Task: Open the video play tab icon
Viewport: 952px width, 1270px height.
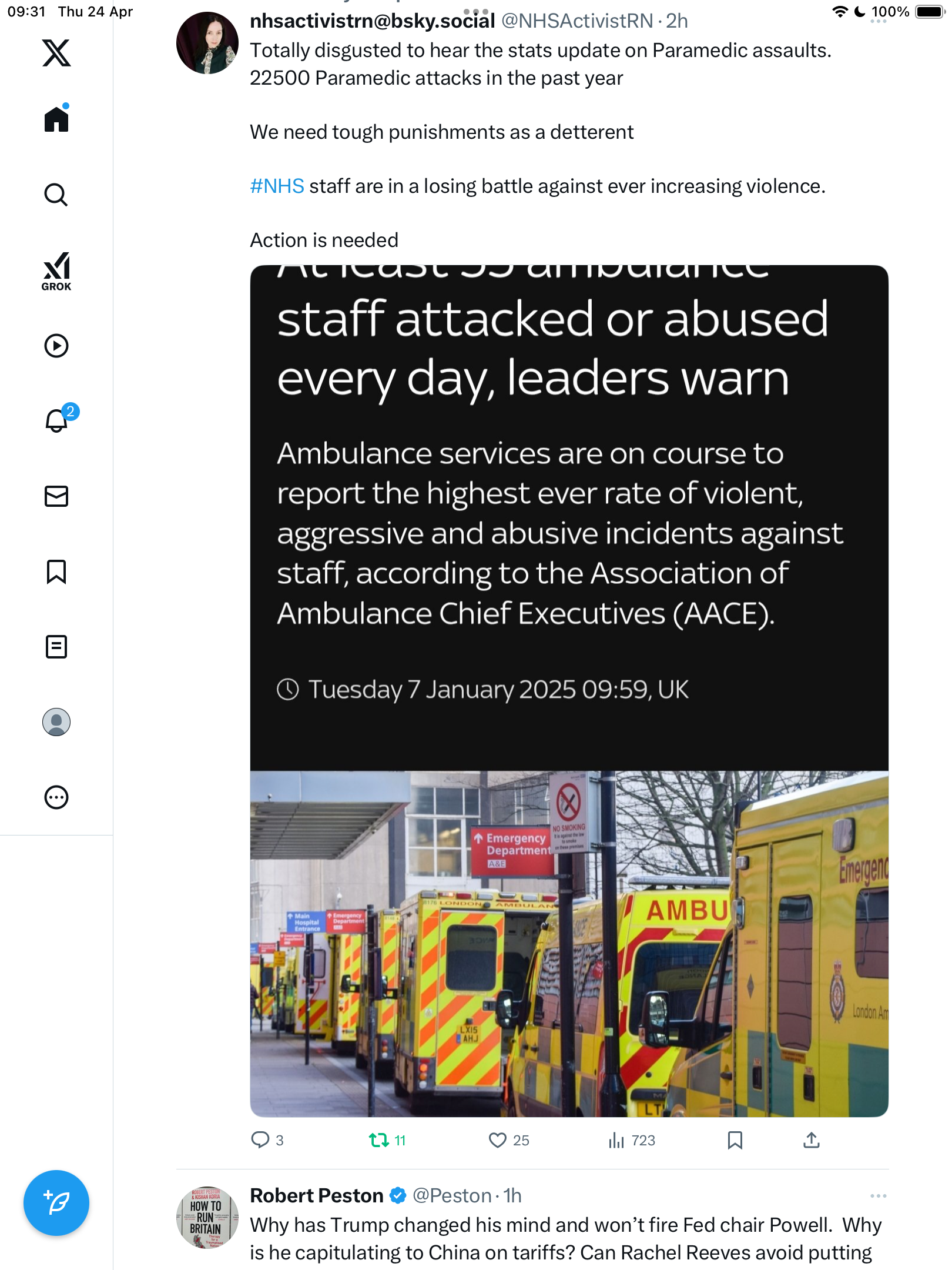Action: click(56, 346)
